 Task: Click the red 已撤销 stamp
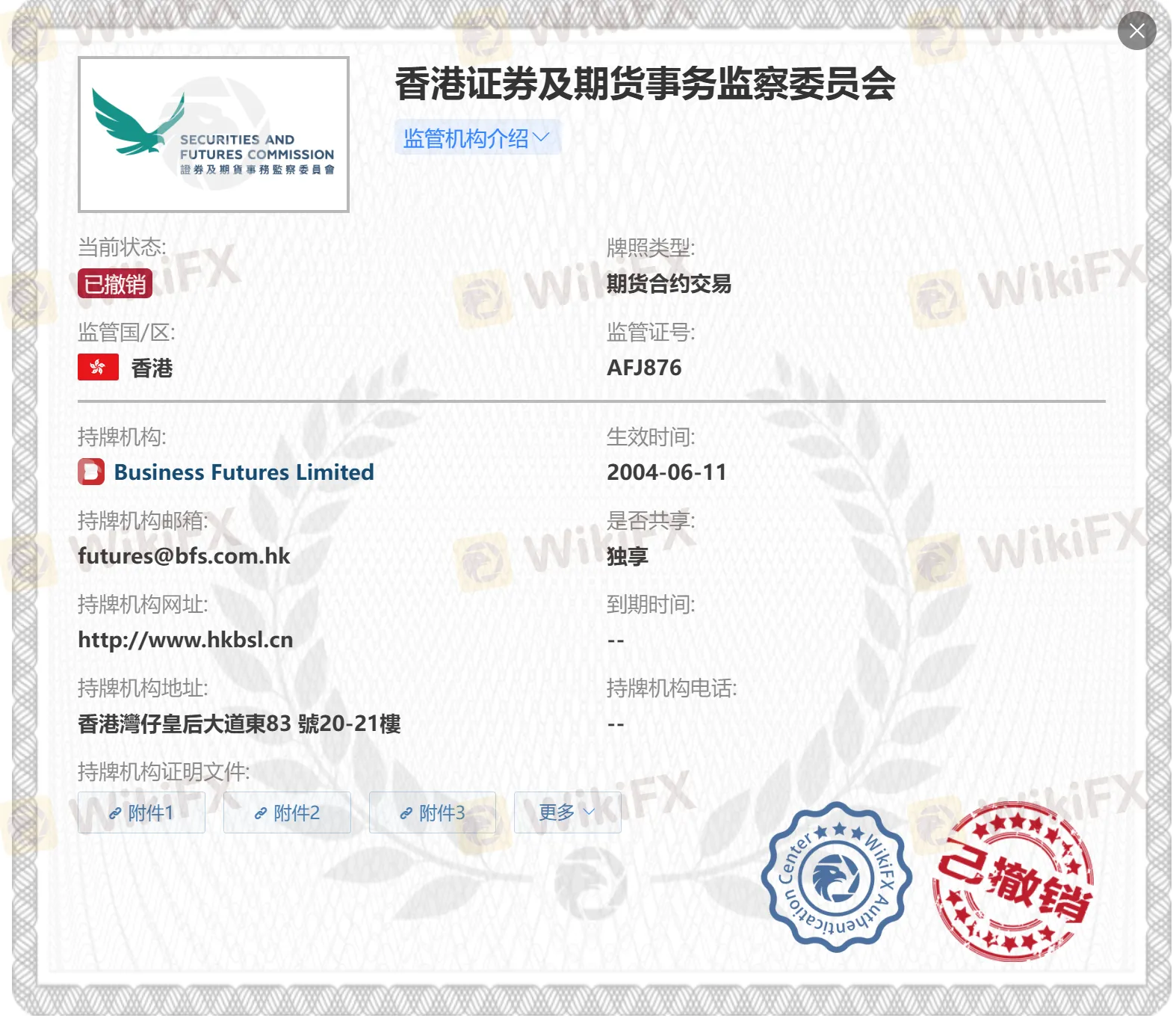click(1014, 881)
